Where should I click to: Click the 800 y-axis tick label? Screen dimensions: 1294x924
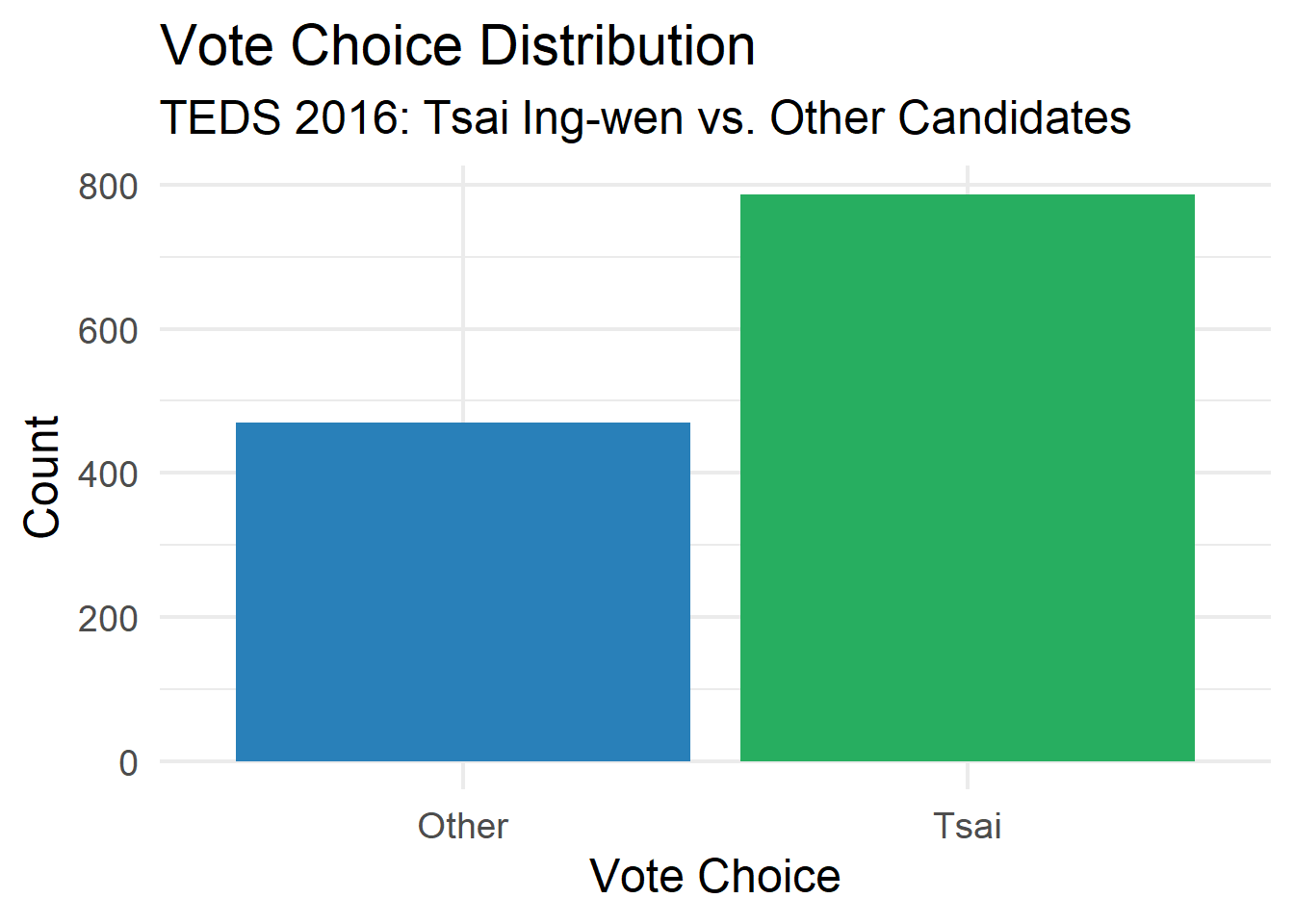tap(108, 186)
